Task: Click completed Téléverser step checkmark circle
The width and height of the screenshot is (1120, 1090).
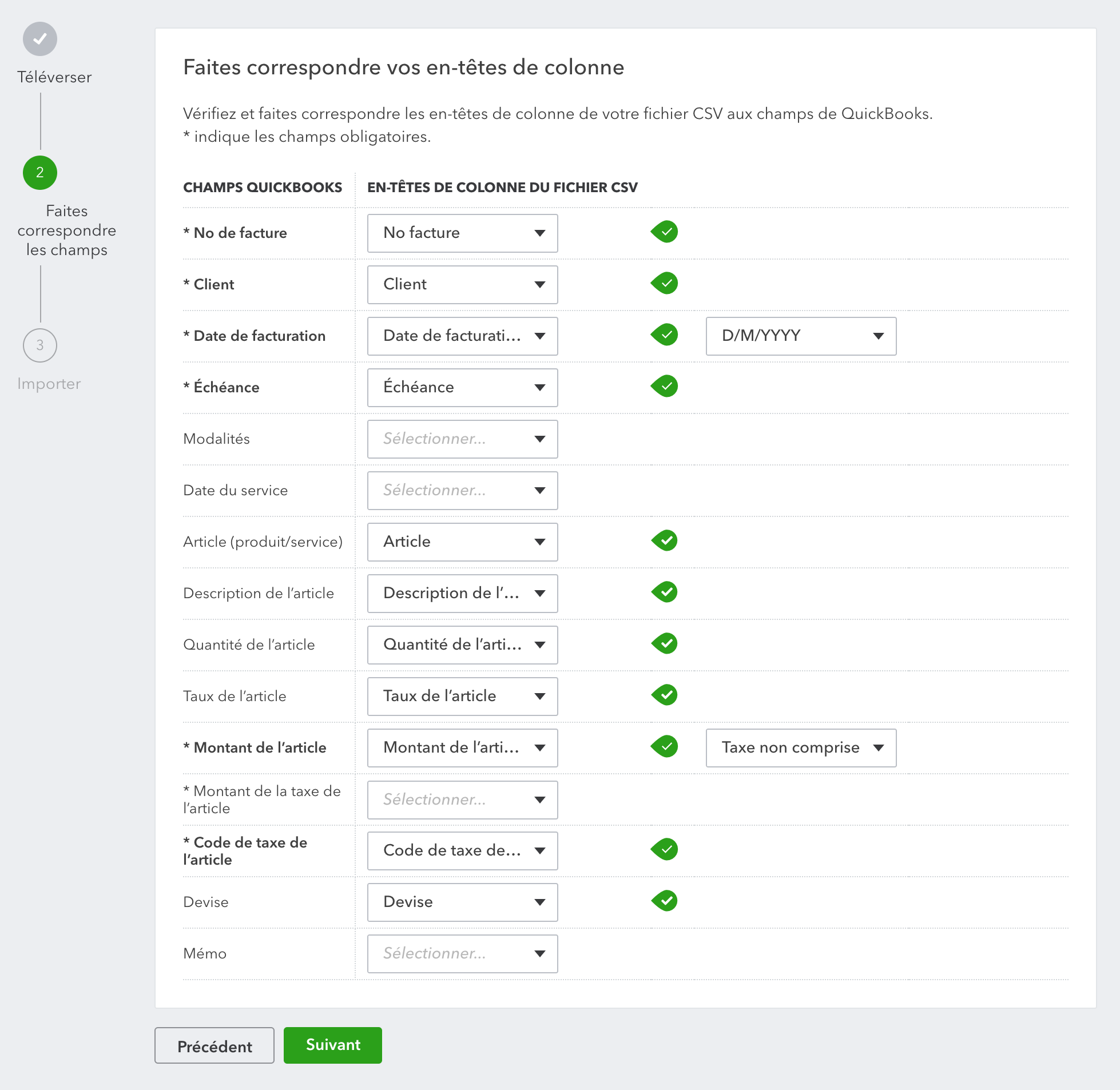Action: click(39, 39)
